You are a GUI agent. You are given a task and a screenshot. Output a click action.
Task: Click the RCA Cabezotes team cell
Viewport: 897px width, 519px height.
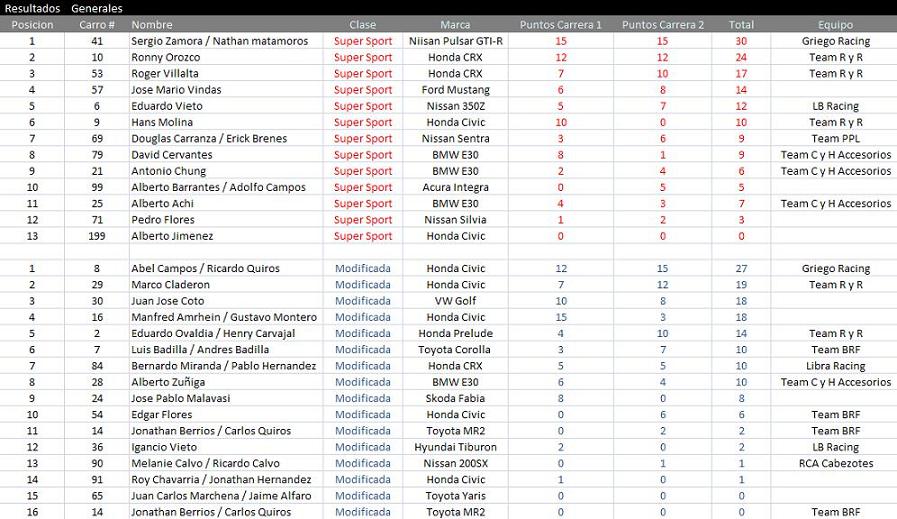tap(835, 463)
